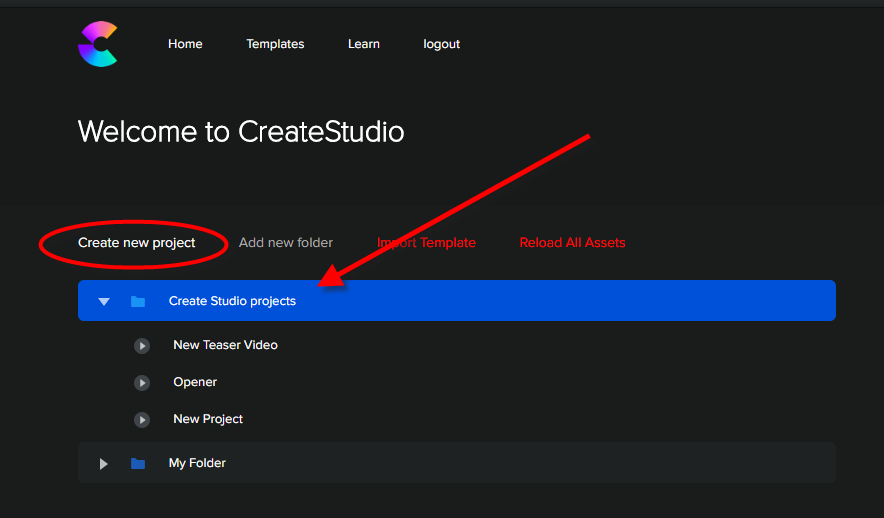This screenshot has height=518, width=884.
Task: Expand the My Folder arrow
Action: pos(104,463)
